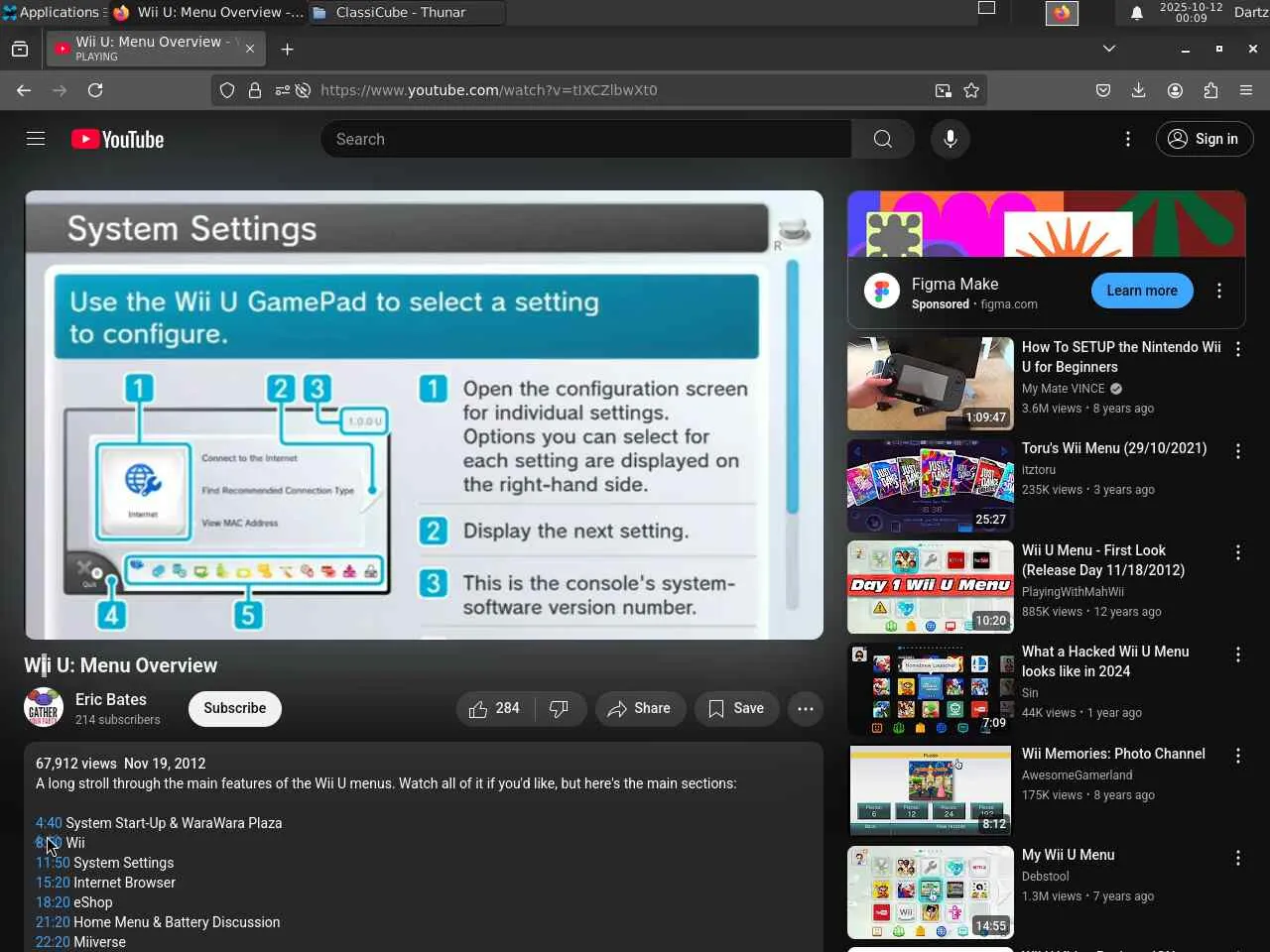Show site security padlock information
Screen dimensions: 1270x952
click(x=255, y=90)
